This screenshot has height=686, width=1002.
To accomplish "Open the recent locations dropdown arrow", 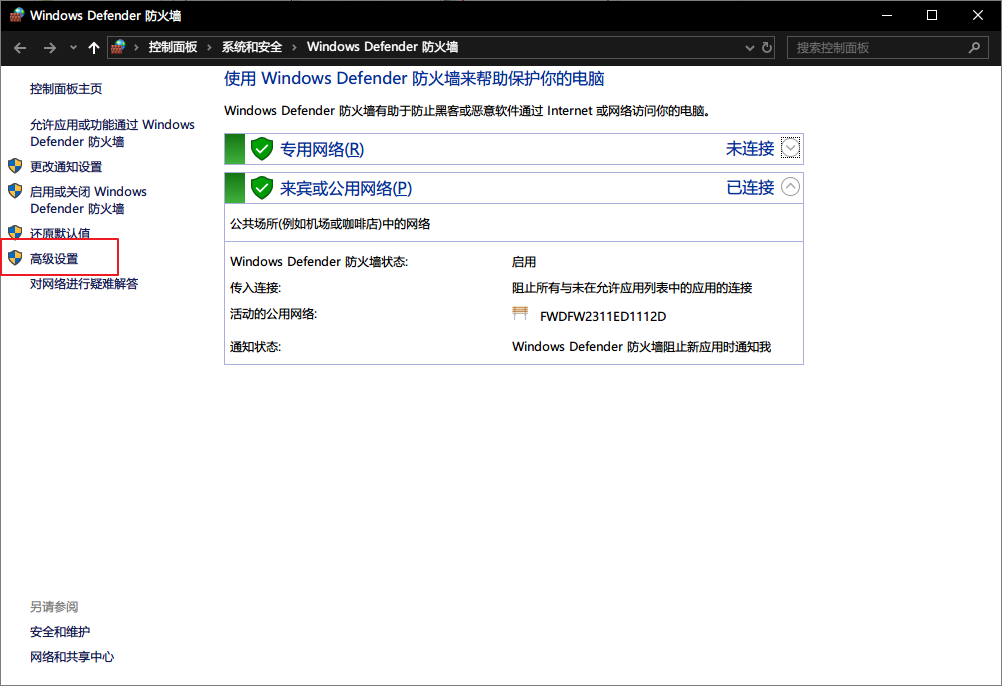I will point(73,48).
